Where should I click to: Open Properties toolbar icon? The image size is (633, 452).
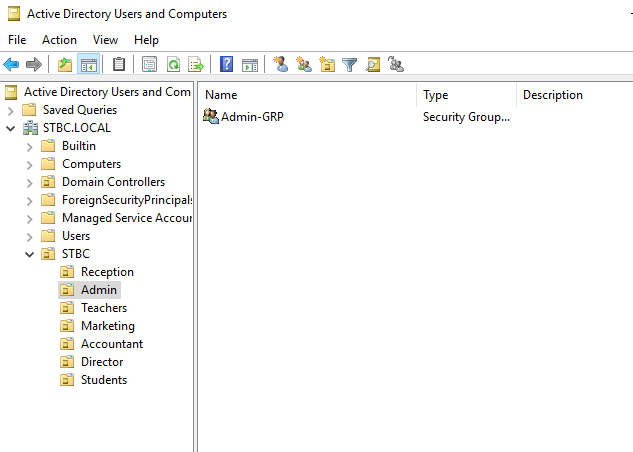pyautogui.click(x=149, y=64)
